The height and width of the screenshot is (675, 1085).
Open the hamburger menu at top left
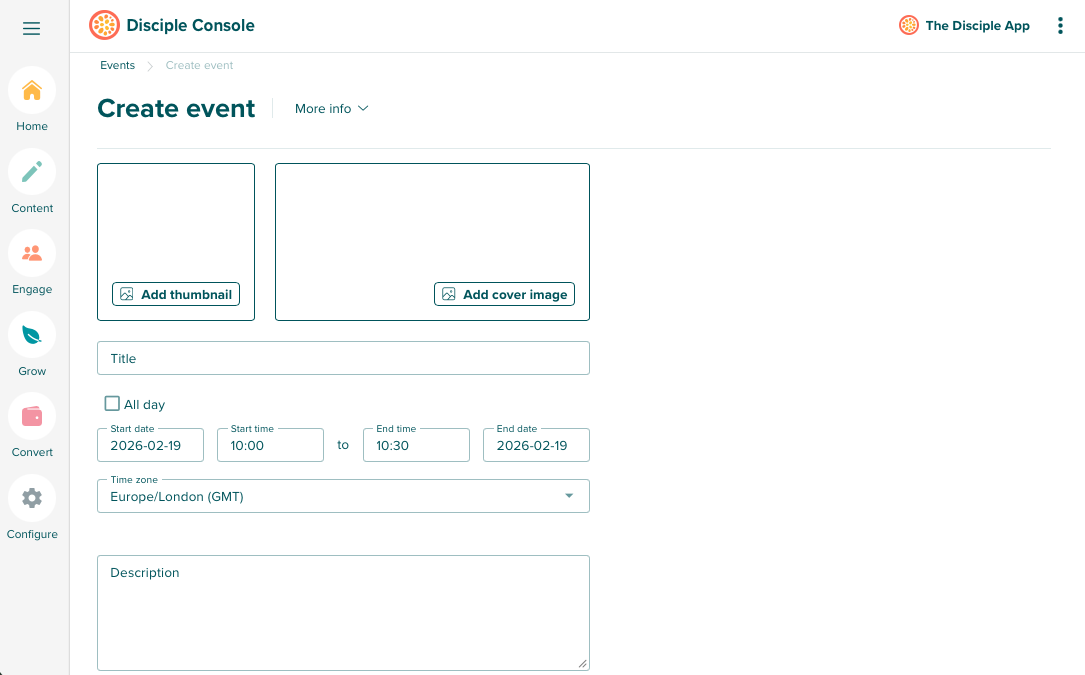pyautogui.click(x=31, y=28)
